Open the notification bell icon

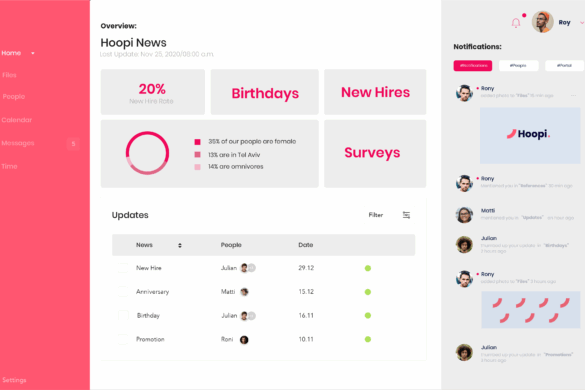pos(516,23)
